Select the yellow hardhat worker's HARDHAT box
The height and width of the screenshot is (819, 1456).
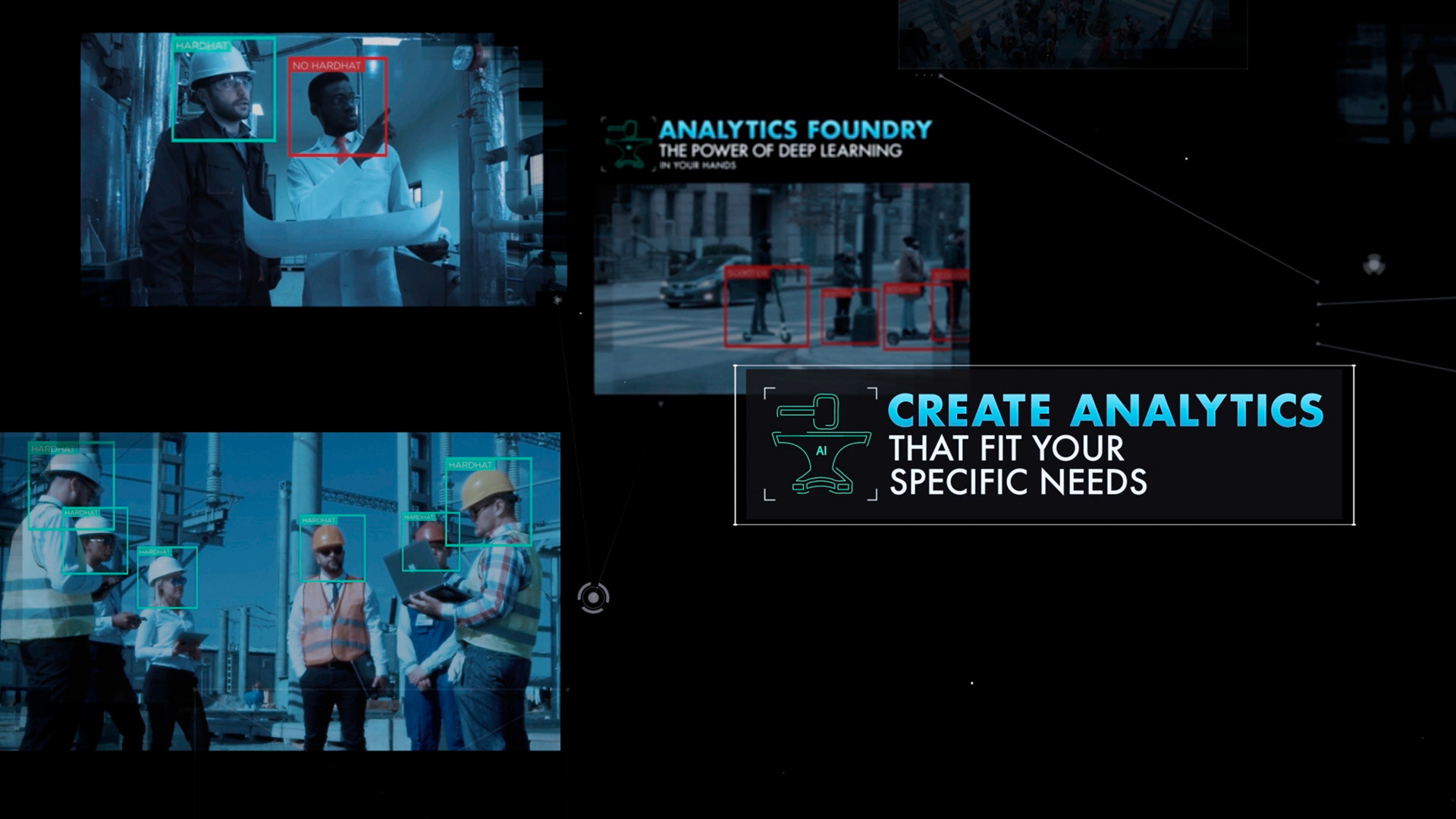pos(488,501)
